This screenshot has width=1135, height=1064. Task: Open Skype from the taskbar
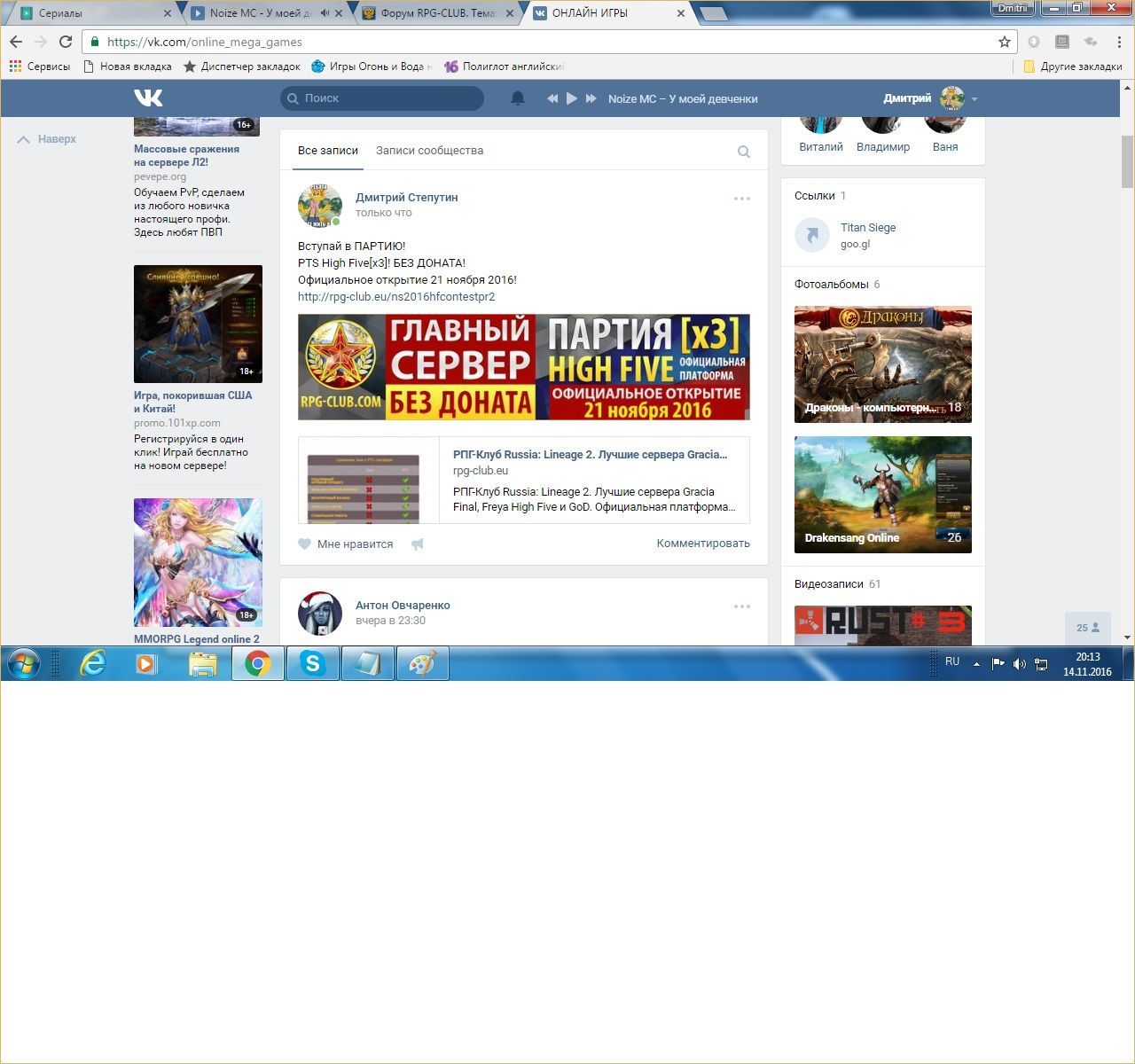312,663
